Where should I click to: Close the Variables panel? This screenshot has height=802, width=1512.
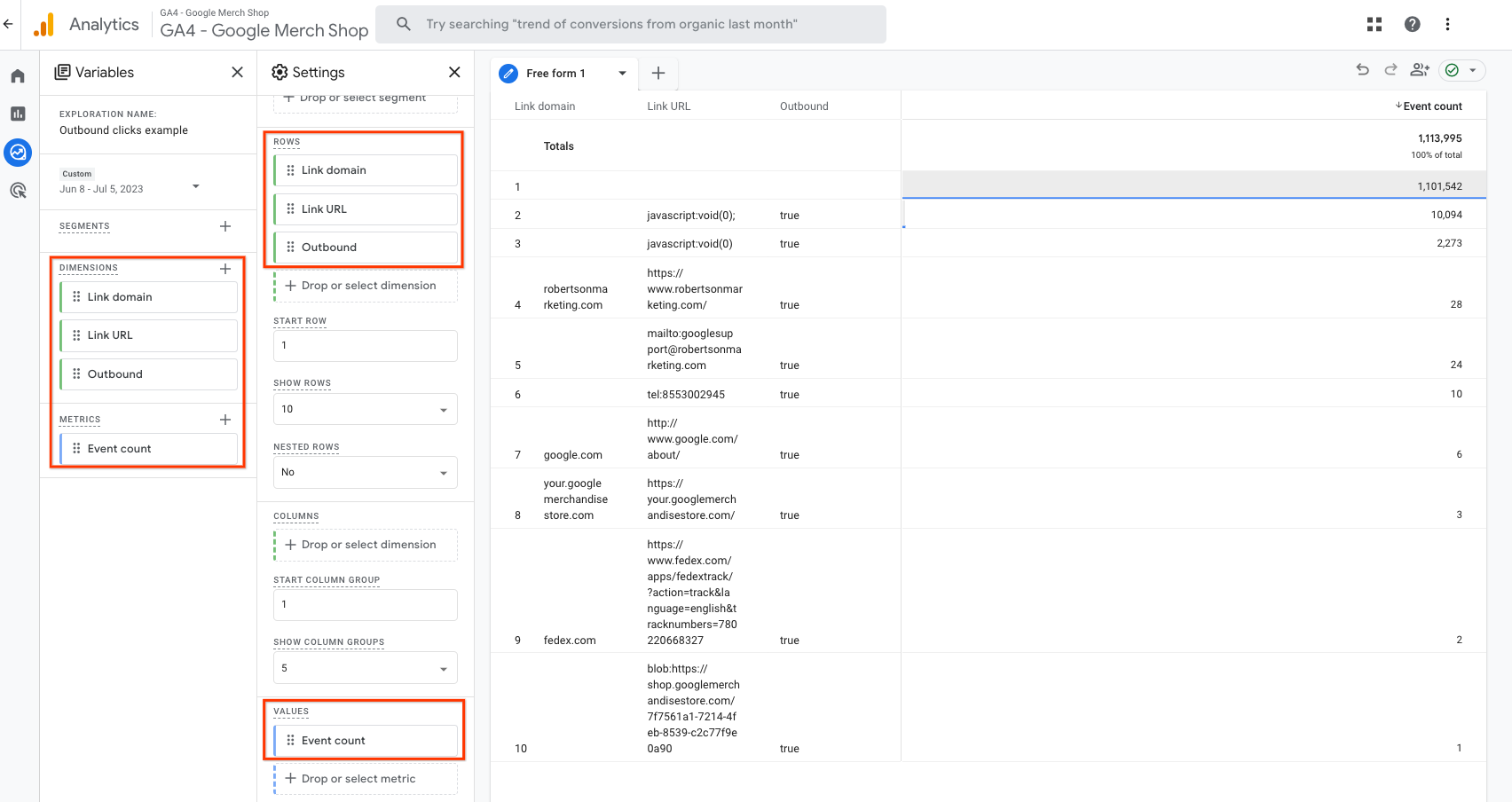237,73
